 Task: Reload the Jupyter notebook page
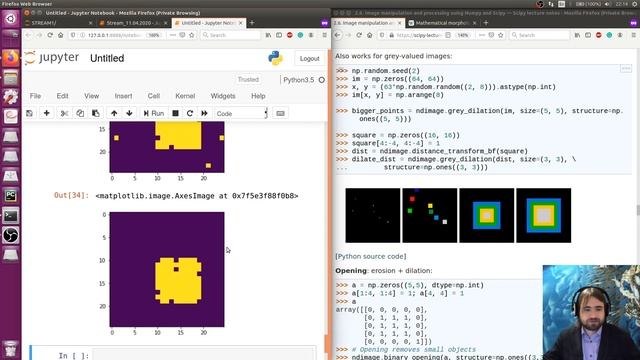pyautogui.click(x=50, y=35)
